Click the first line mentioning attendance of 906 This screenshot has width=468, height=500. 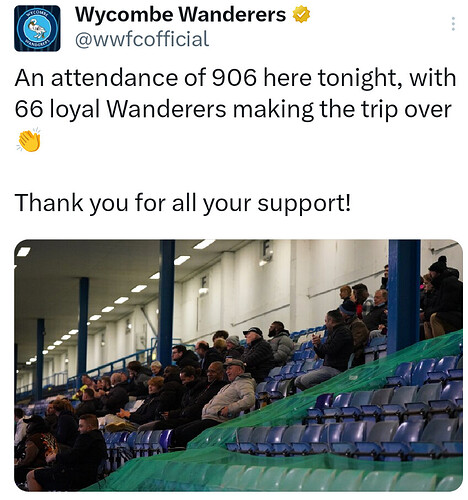click(235, 78)
